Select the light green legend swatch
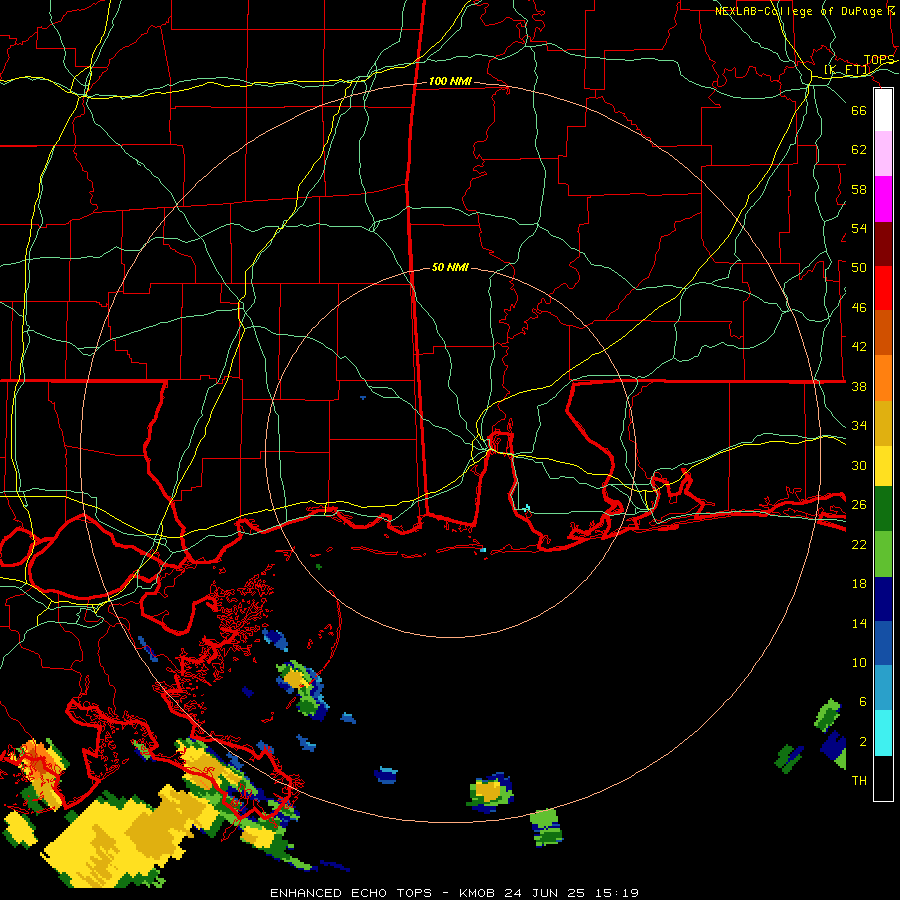 point(883,554)
